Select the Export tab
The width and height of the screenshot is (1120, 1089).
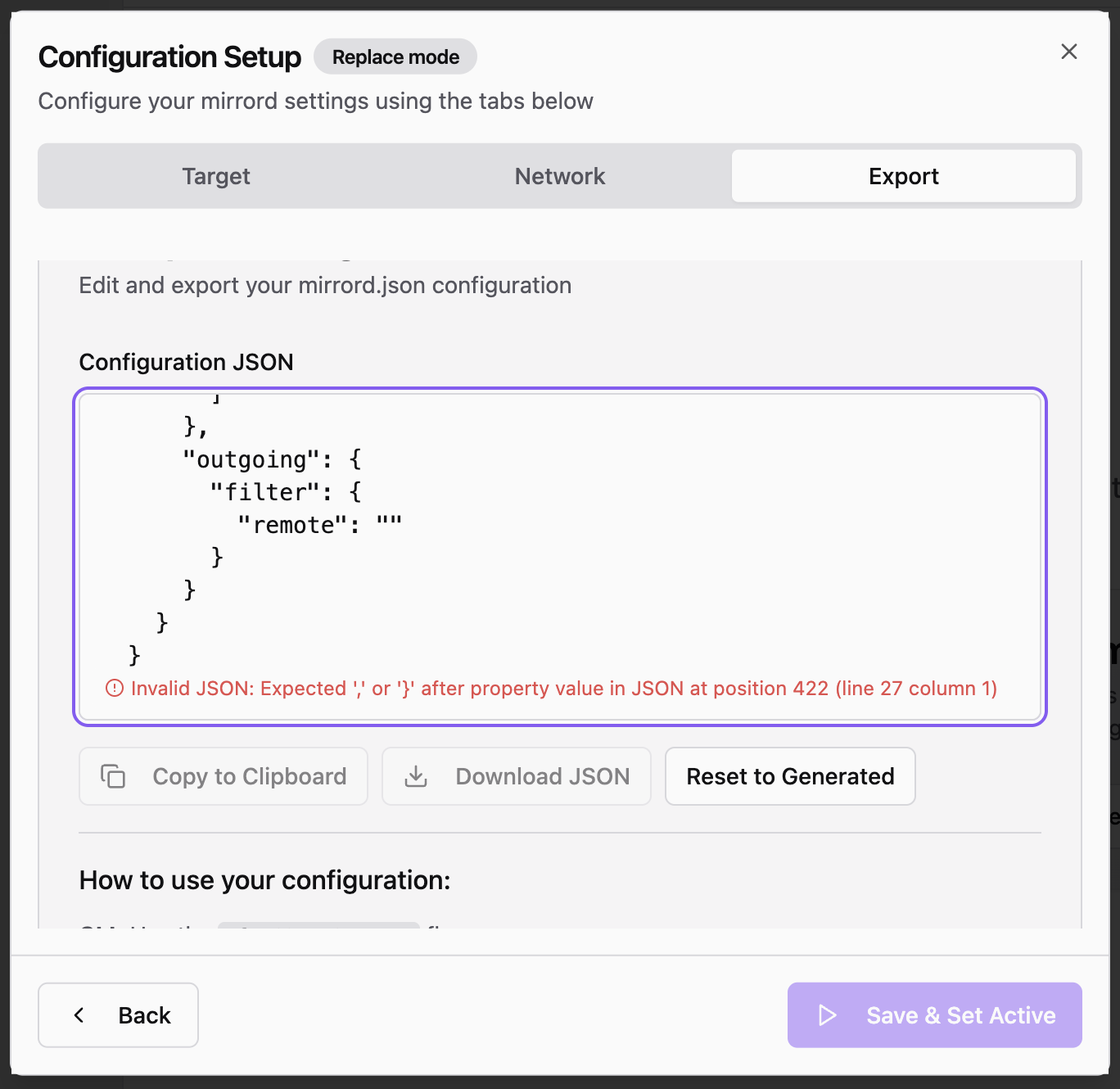pos(903,176)
